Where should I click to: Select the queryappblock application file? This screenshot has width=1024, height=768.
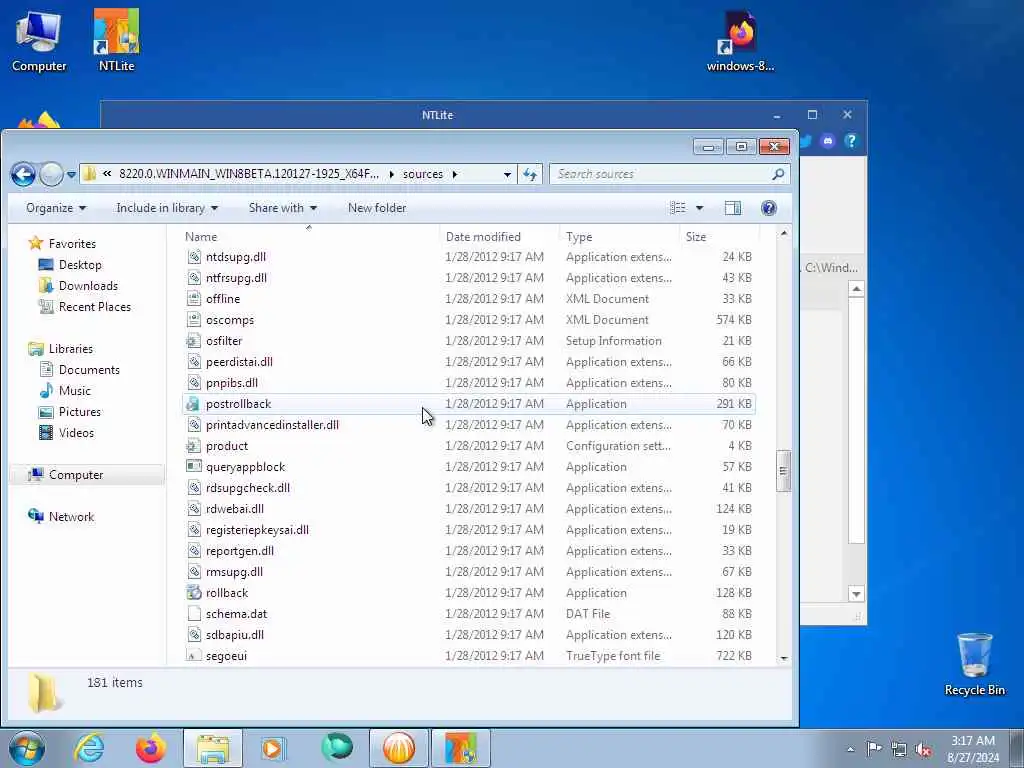(x=468, y=467)
